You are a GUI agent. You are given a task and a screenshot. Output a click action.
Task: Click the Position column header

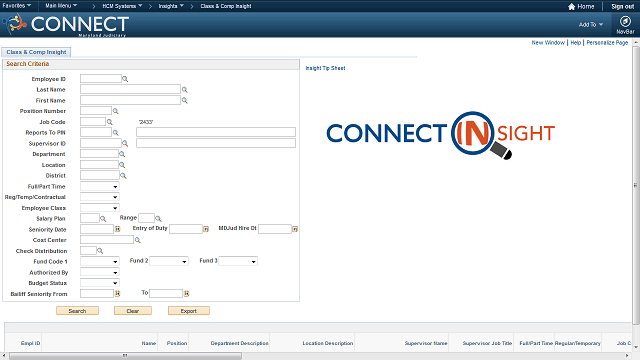coord(177,343)
